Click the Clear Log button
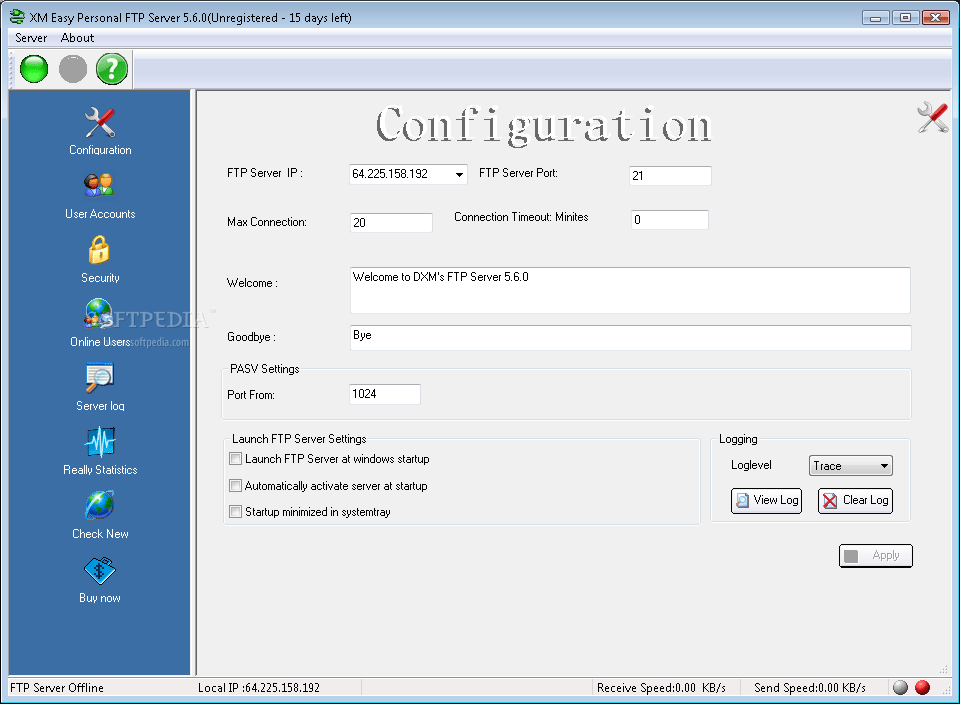This screenshot has height=704, width=960. point(855,500)
